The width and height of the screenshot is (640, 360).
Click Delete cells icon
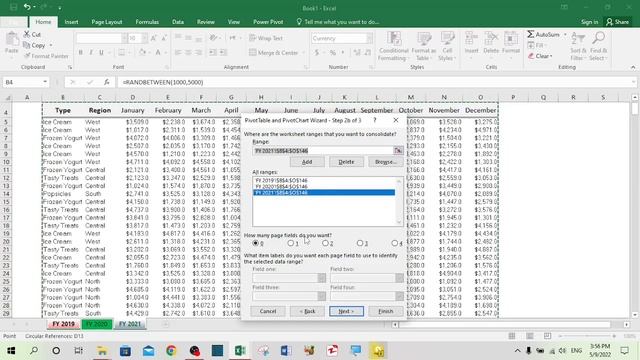pos(491,39)
